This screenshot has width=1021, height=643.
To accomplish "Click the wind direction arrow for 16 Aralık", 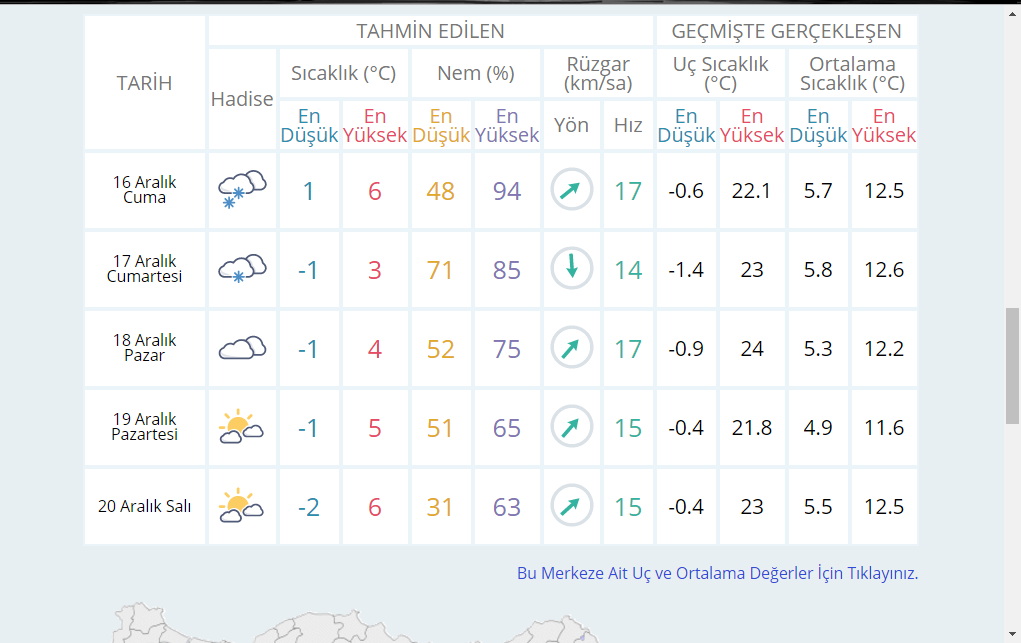I will tap(571, 190).
